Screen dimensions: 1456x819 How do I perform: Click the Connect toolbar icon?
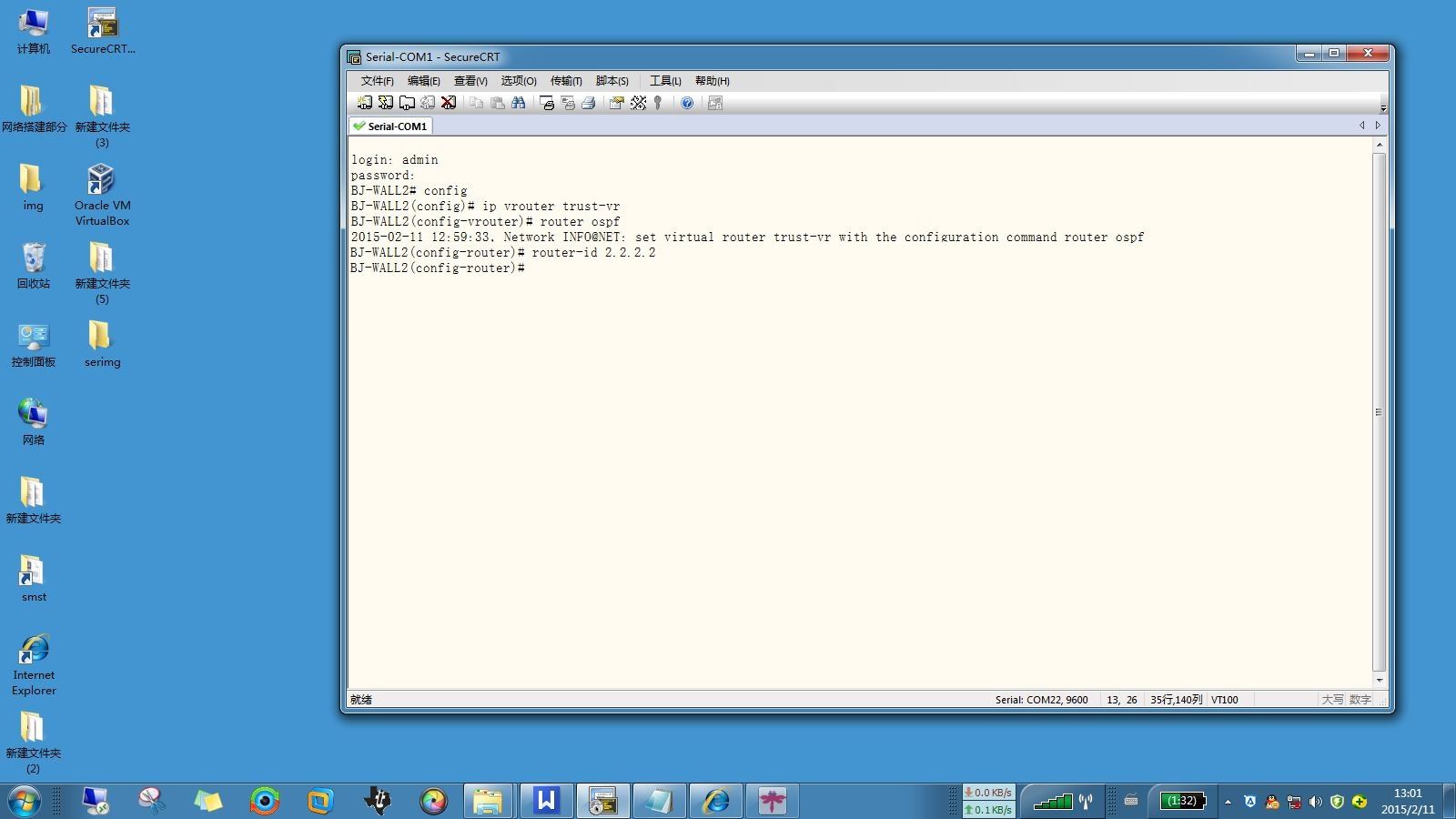[x=364, y=103]
